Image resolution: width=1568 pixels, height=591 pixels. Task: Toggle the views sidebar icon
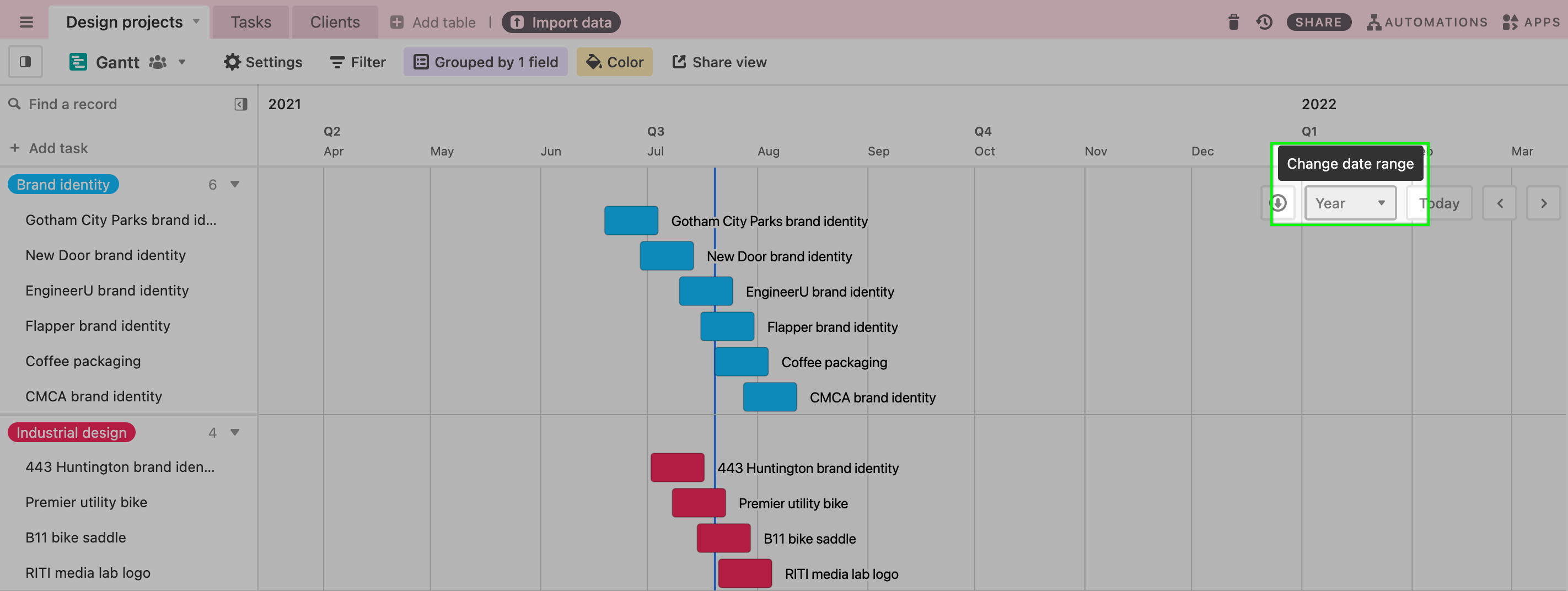25,62
